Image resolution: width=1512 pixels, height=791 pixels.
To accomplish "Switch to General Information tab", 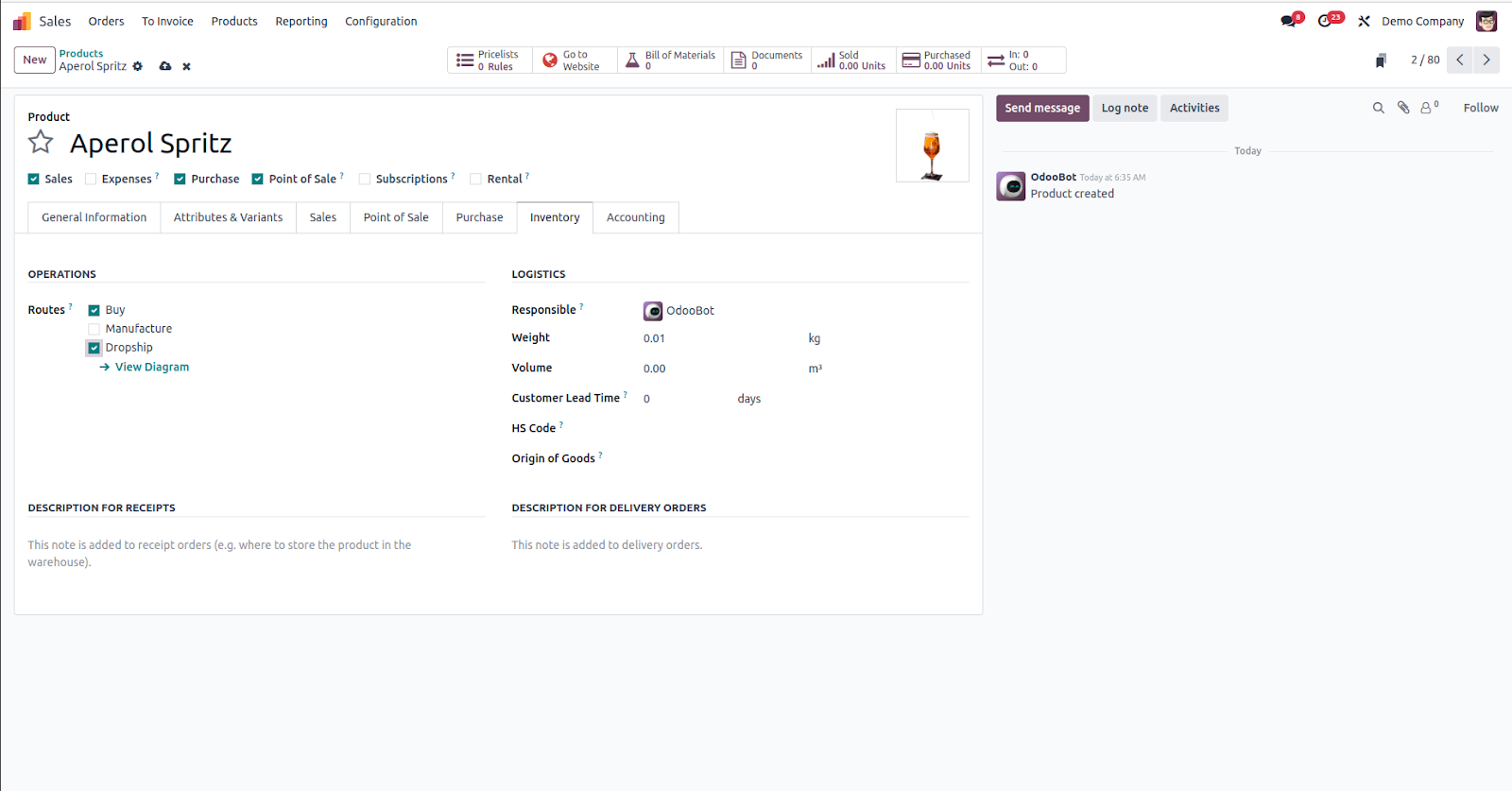I will pos(94,217).
